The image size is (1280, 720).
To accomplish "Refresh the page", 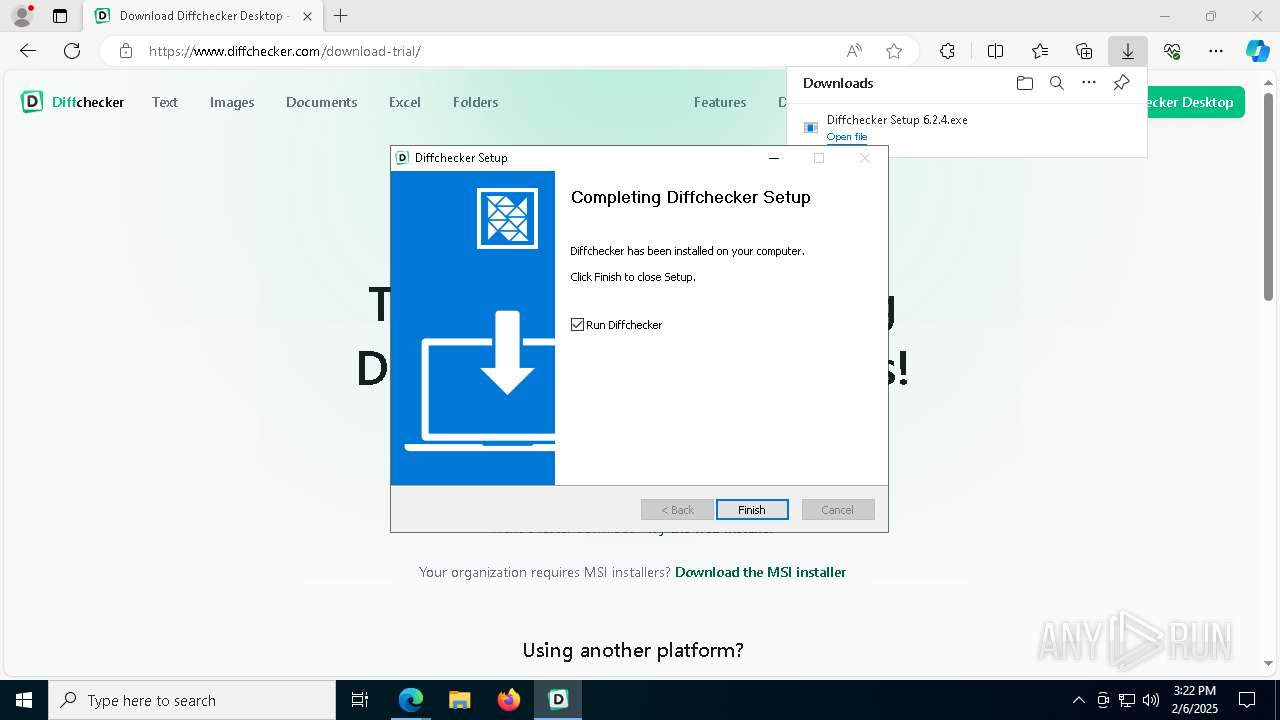I will tap(72, 51).
